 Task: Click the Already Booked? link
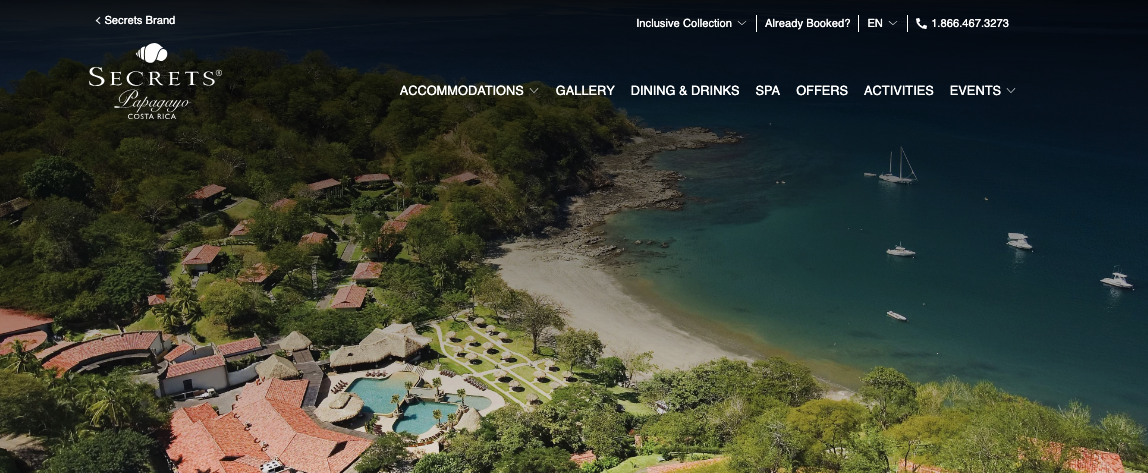tap(808, 23)
